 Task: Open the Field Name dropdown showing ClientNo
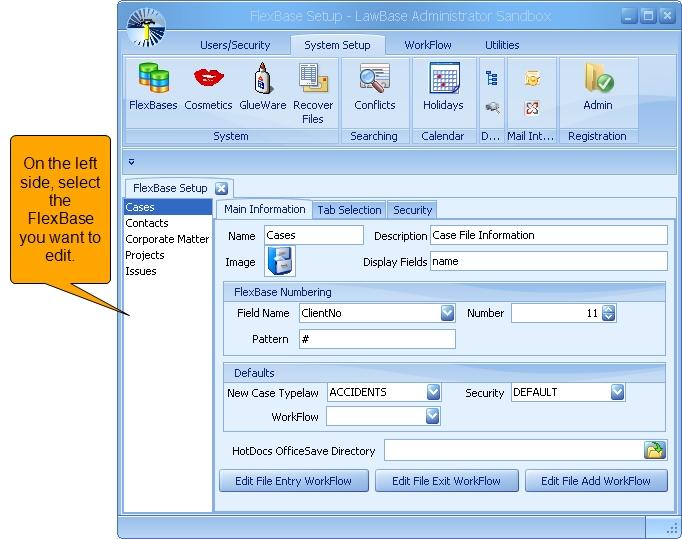click(x=448, y=313)
